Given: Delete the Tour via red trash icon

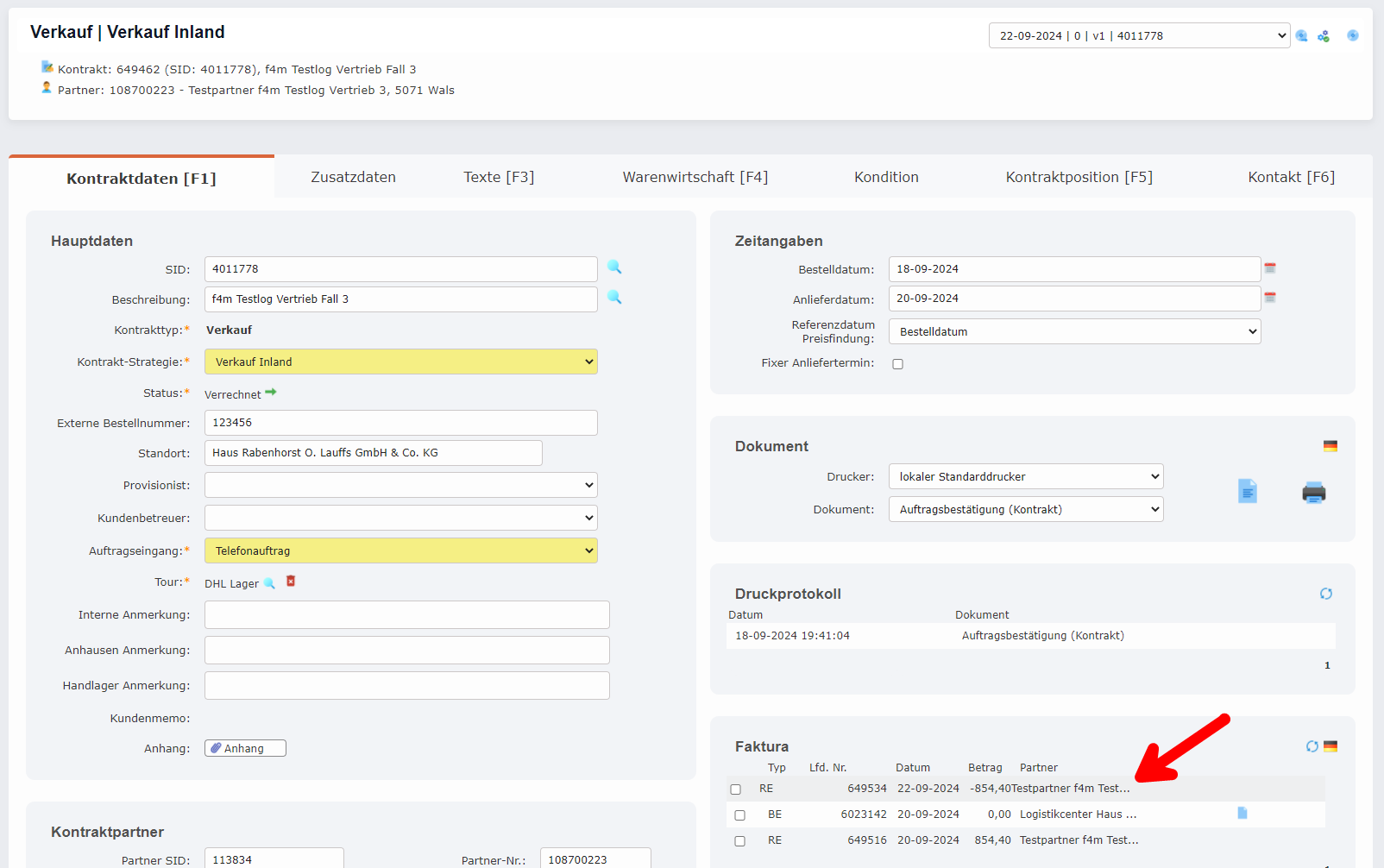Looking at the screenshot, I should pyautogui.click(x=290, y=582).
